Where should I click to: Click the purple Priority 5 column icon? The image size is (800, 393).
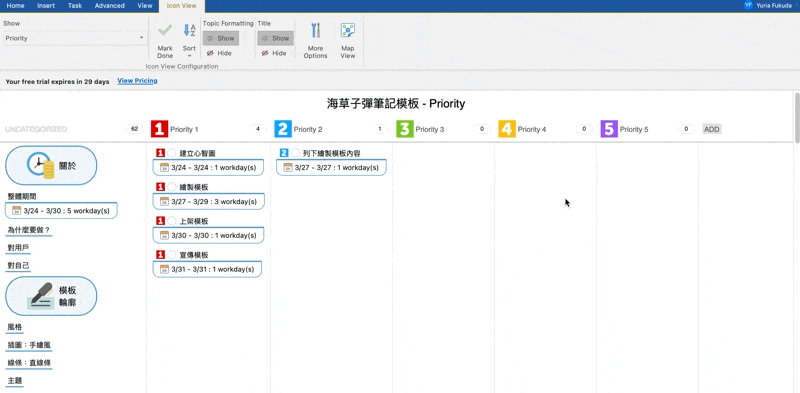609,129
